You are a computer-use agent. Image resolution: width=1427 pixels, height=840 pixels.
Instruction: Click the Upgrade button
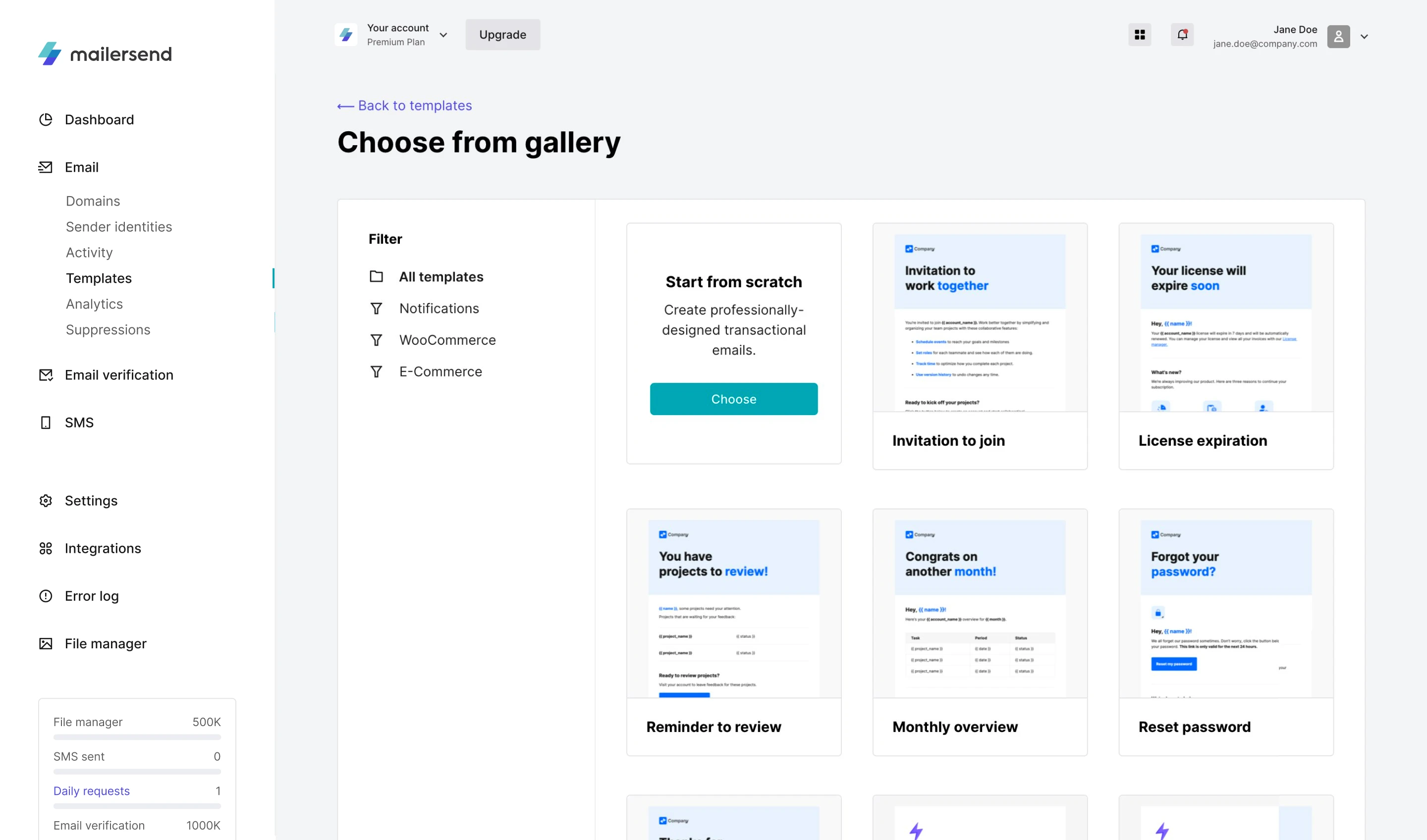502,35
